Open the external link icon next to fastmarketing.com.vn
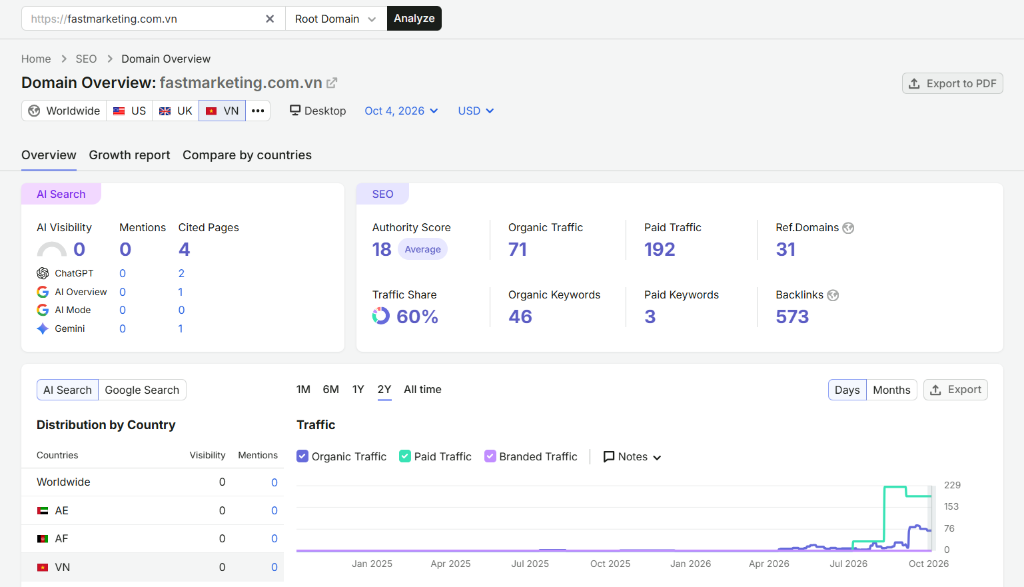1024x587 pixels. coord(332,83)
